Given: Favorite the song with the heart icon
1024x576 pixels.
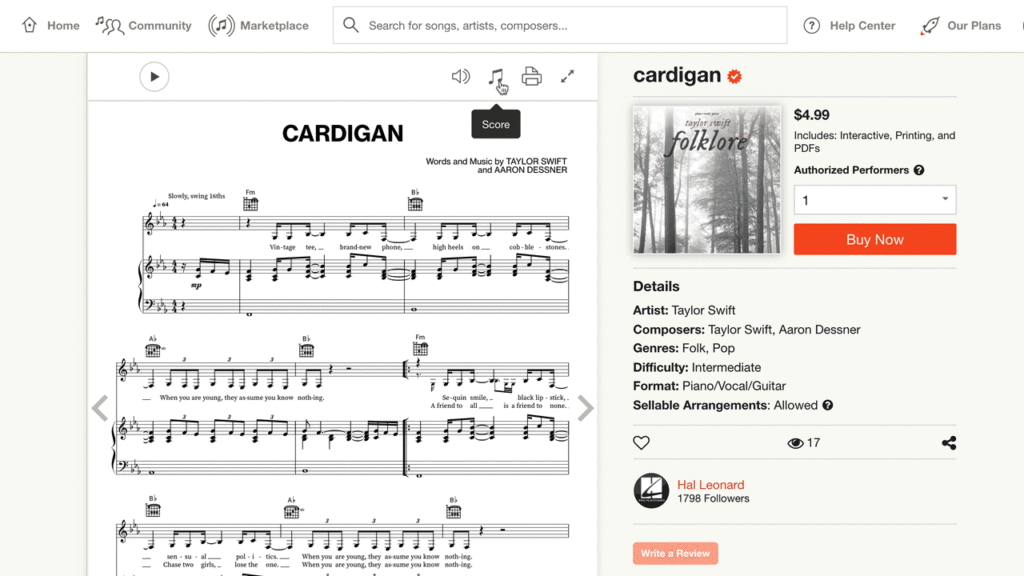Looking at the screenshot, I should [x=641, y=442].
